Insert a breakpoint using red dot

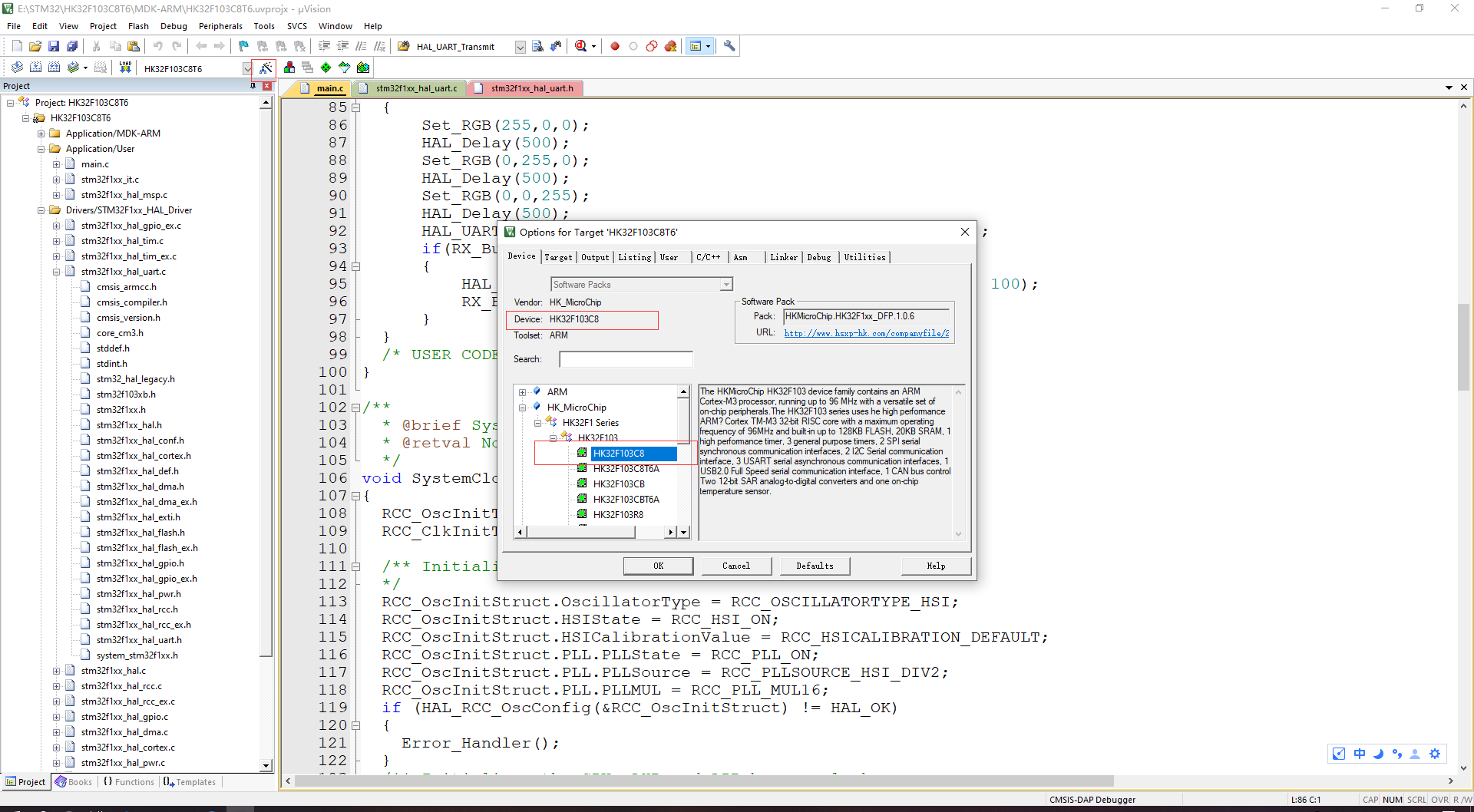[615, 46]
